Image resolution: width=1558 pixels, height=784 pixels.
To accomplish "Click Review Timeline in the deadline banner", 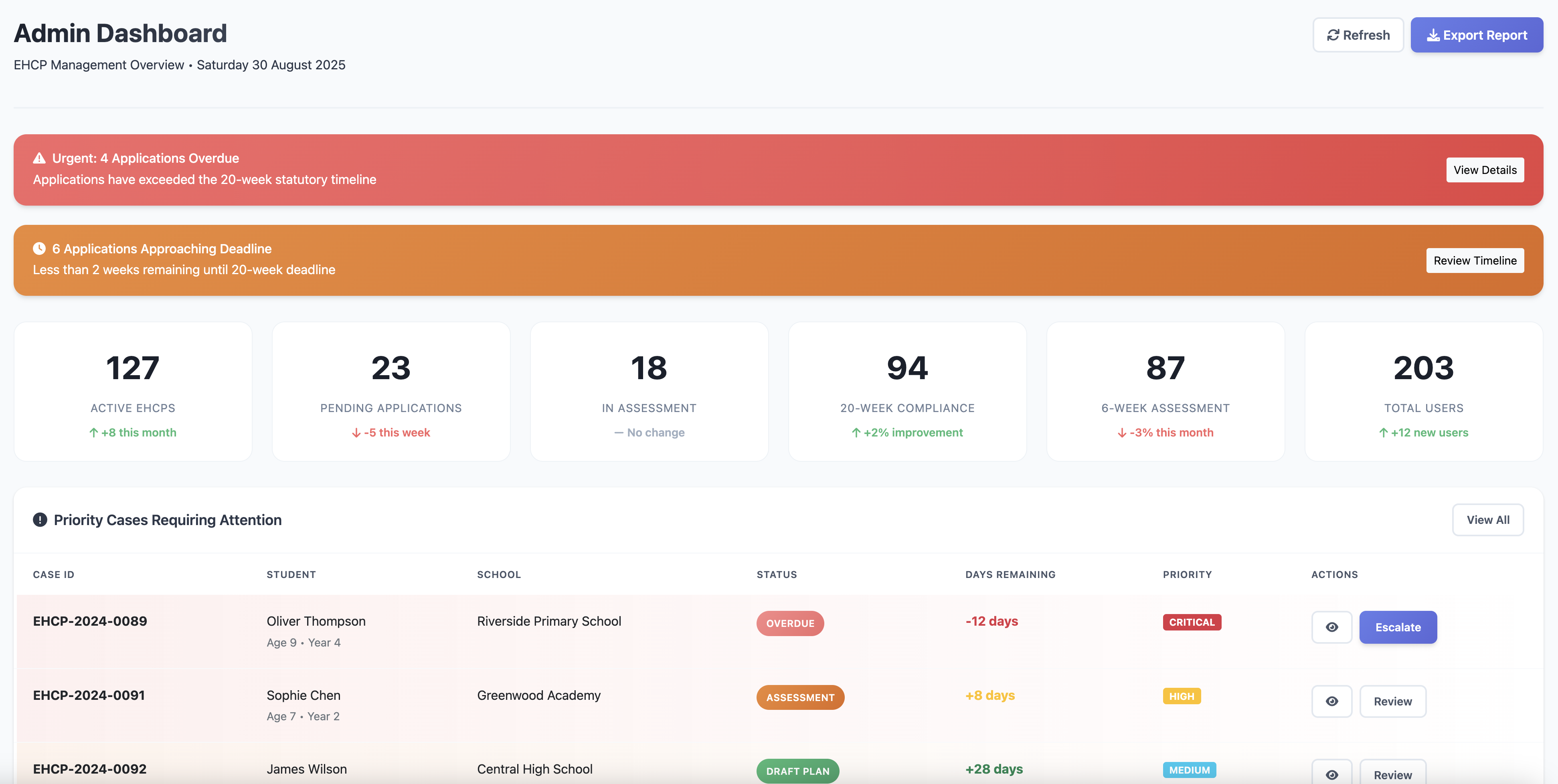I will (1475, 261).
